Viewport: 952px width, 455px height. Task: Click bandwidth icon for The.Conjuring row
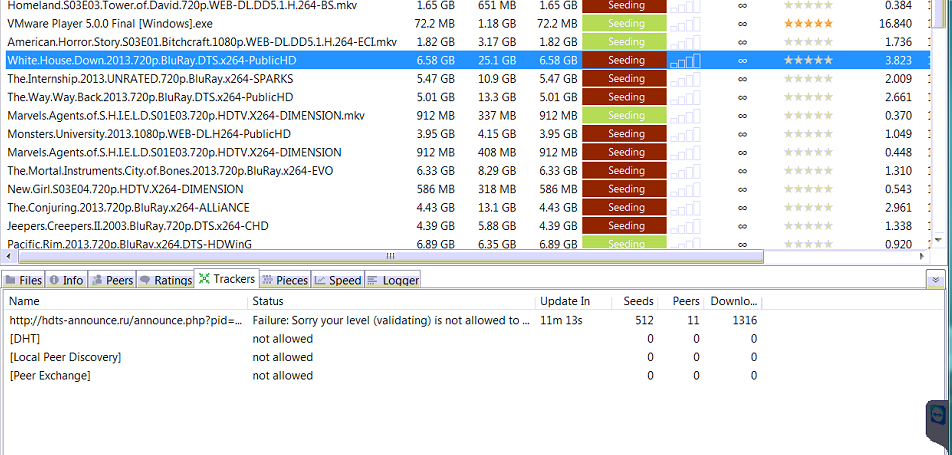click(x=685, y=207)
